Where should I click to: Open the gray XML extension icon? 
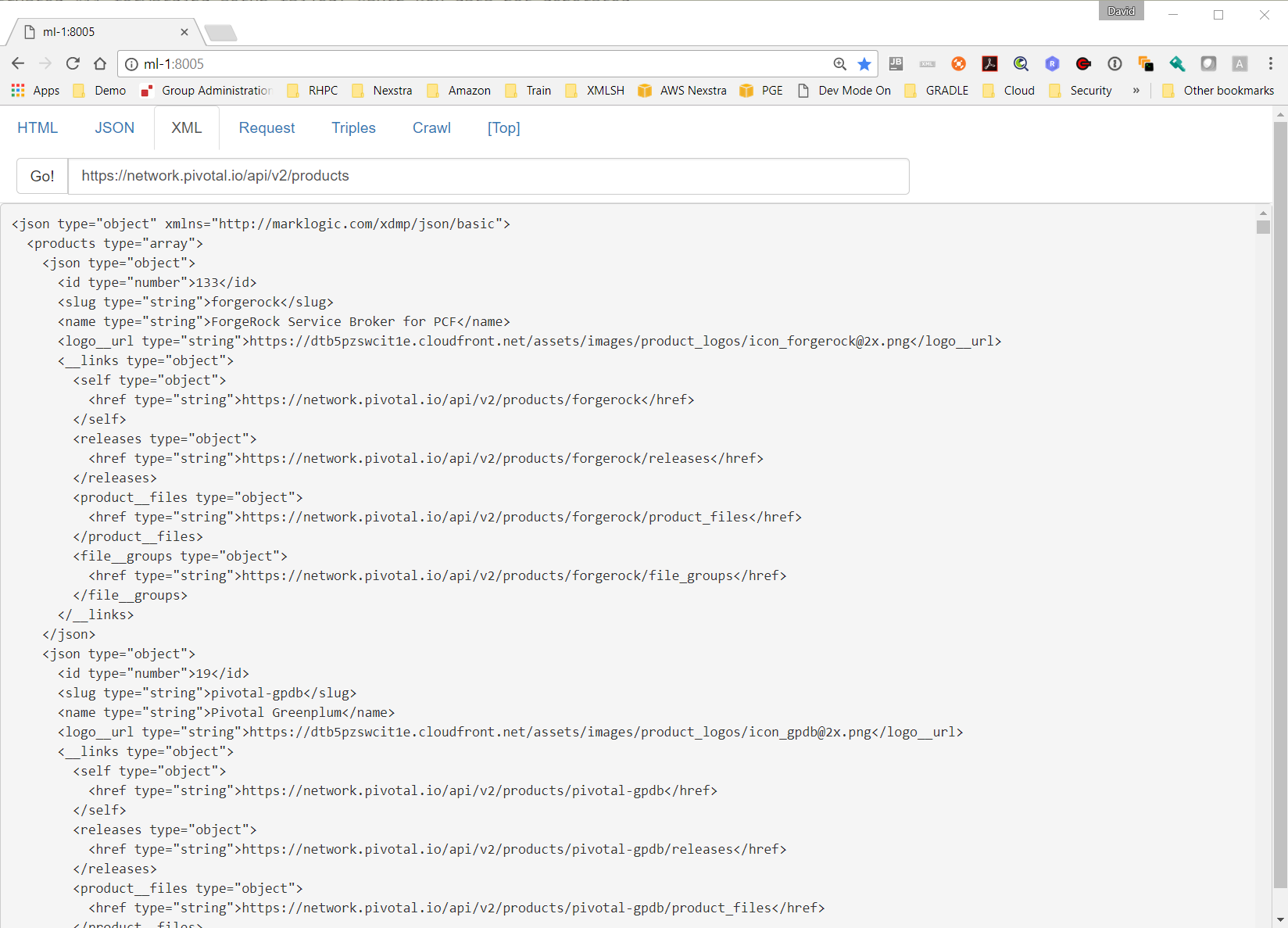click(x=928, y=64)
